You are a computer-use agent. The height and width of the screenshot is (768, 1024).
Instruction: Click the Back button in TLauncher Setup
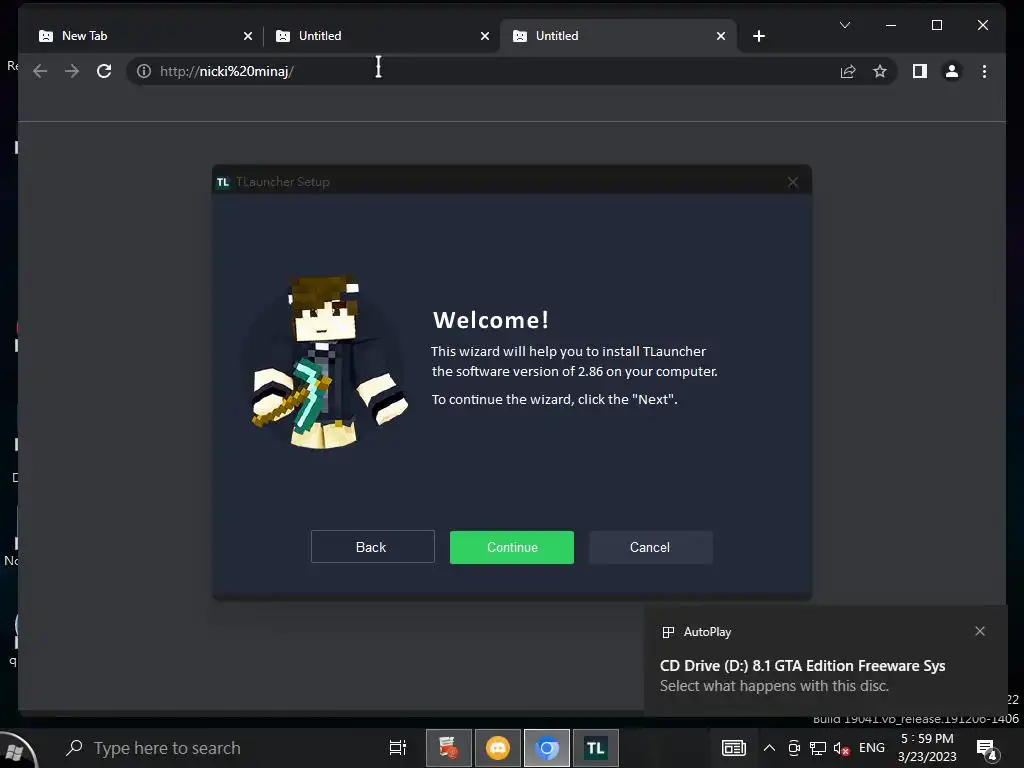[372, 547]
